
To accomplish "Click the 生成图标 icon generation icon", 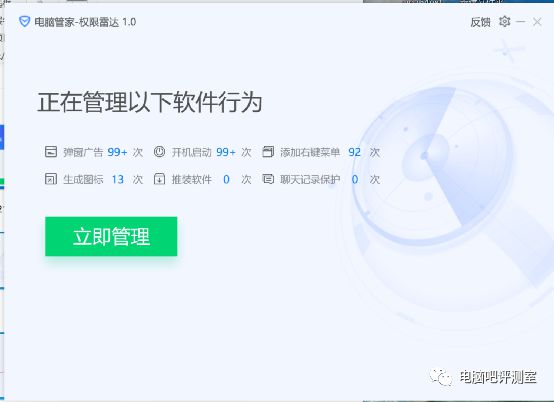I will [x=51, y=179].
